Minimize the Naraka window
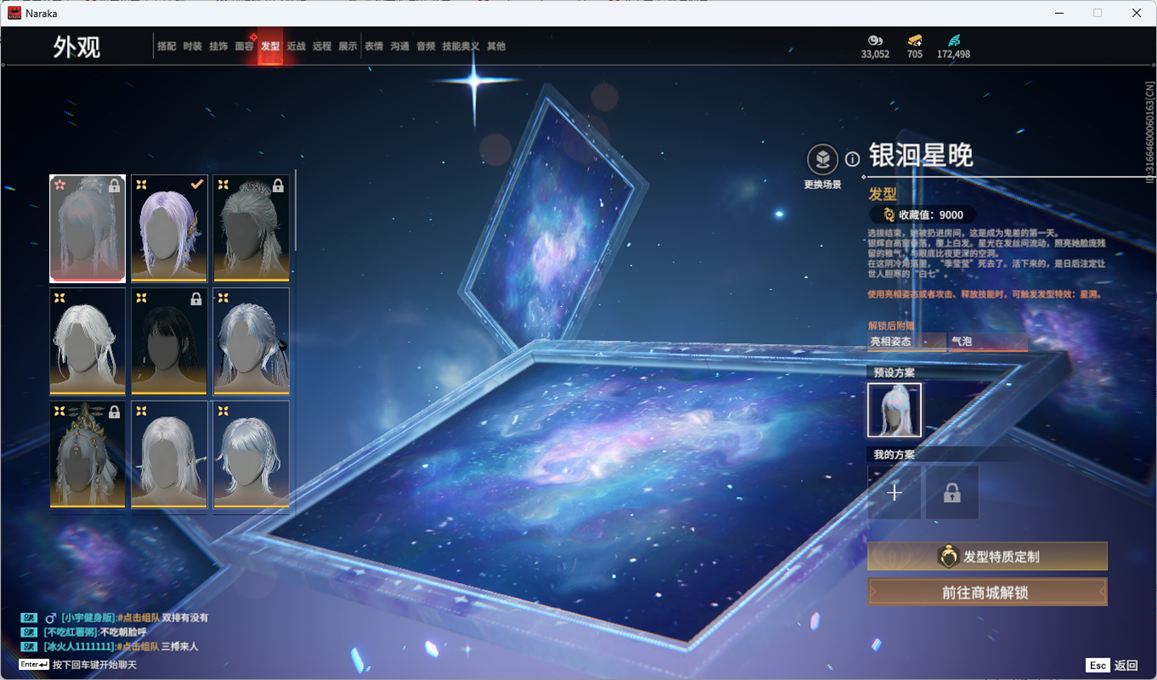1157x680 pixels. [x=1060, y=13]
